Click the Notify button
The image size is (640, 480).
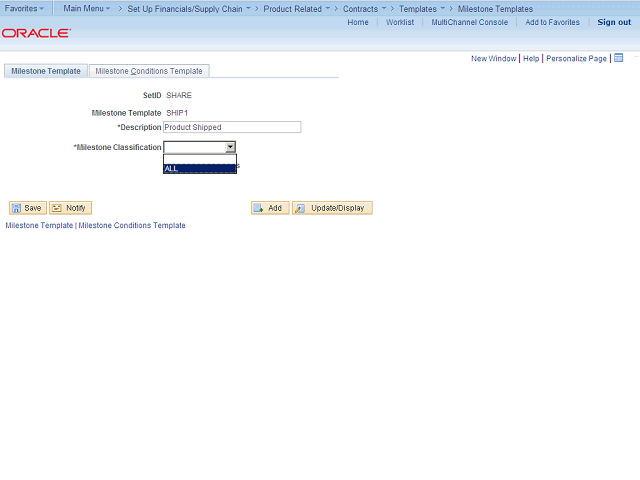(x=70, y=208)
